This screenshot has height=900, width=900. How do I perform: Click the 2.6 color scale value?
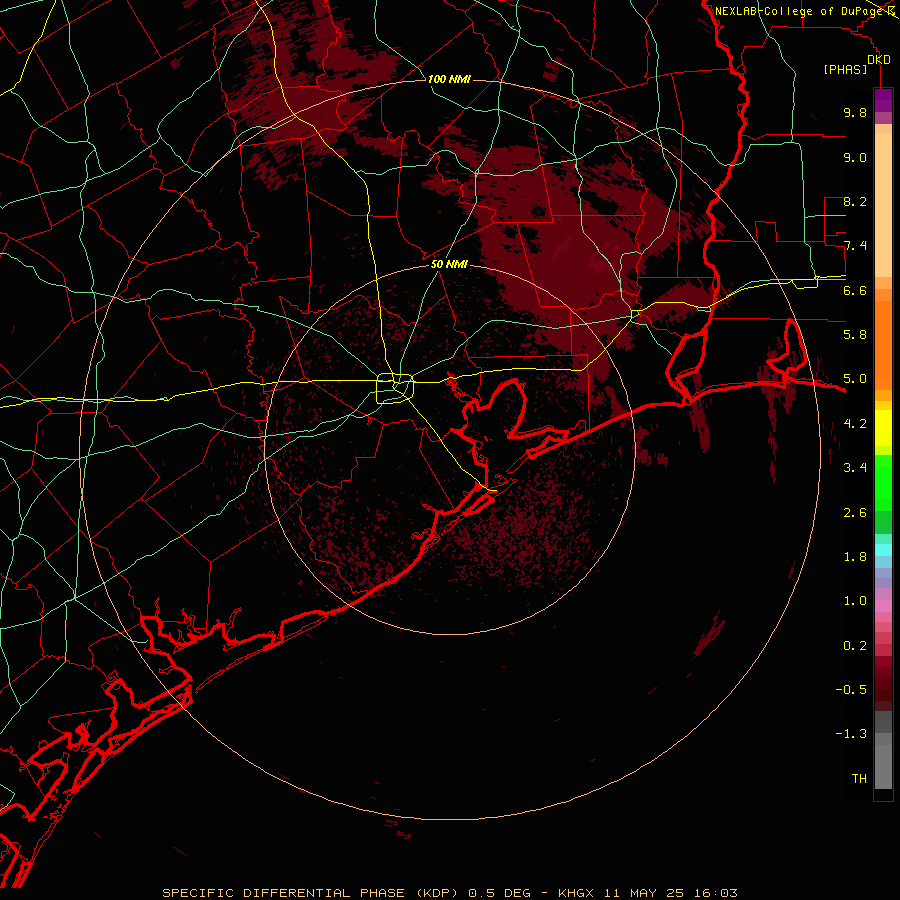[x=855, y=513]
